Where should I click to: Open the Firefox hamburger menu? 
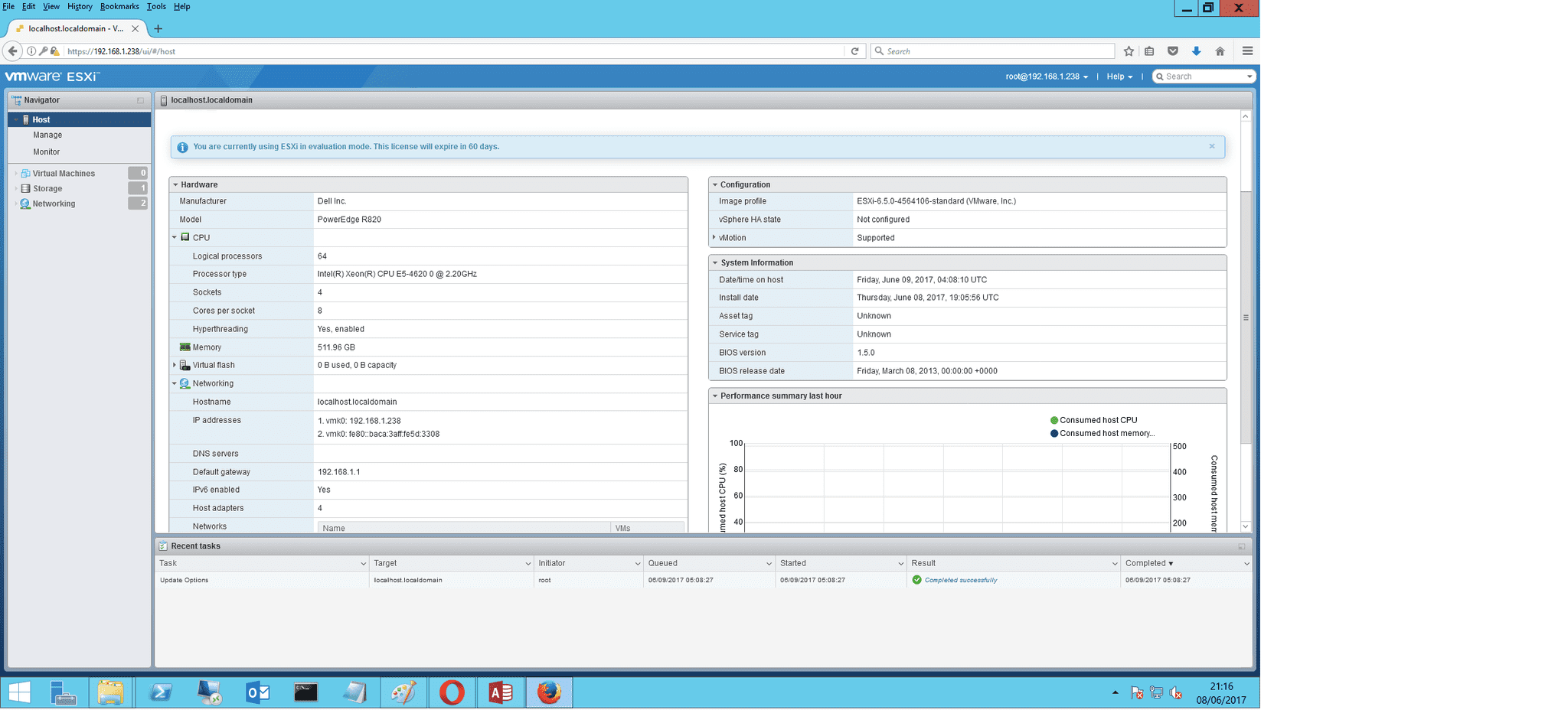(x=1247, y=51)
